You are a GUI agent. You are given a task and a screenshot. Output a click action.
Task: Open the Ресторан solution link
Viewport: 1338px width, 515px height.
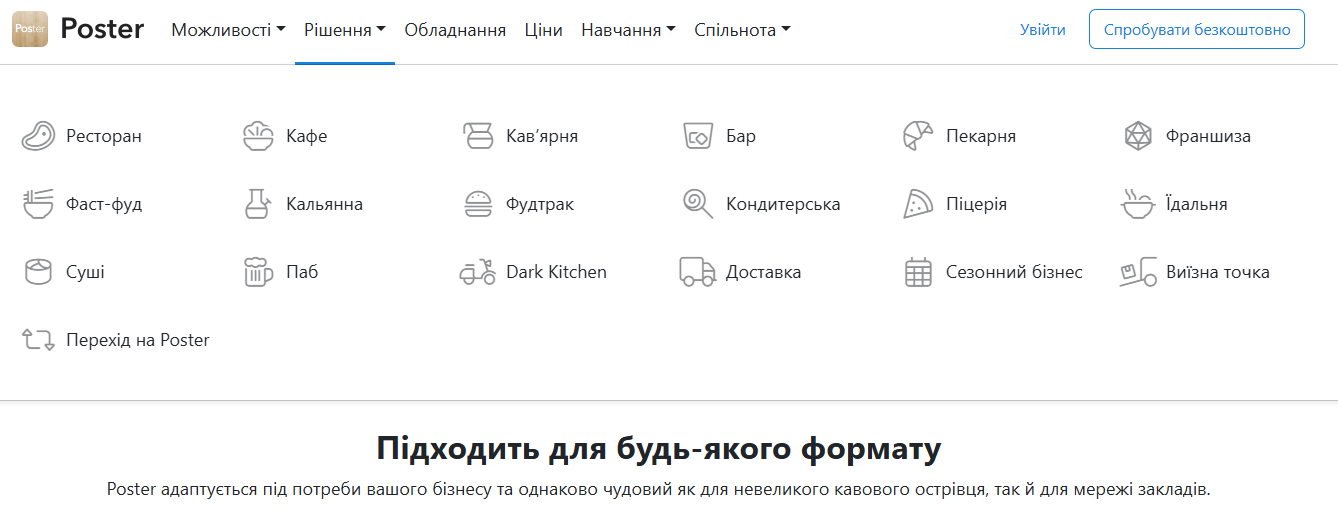point(104,136)
